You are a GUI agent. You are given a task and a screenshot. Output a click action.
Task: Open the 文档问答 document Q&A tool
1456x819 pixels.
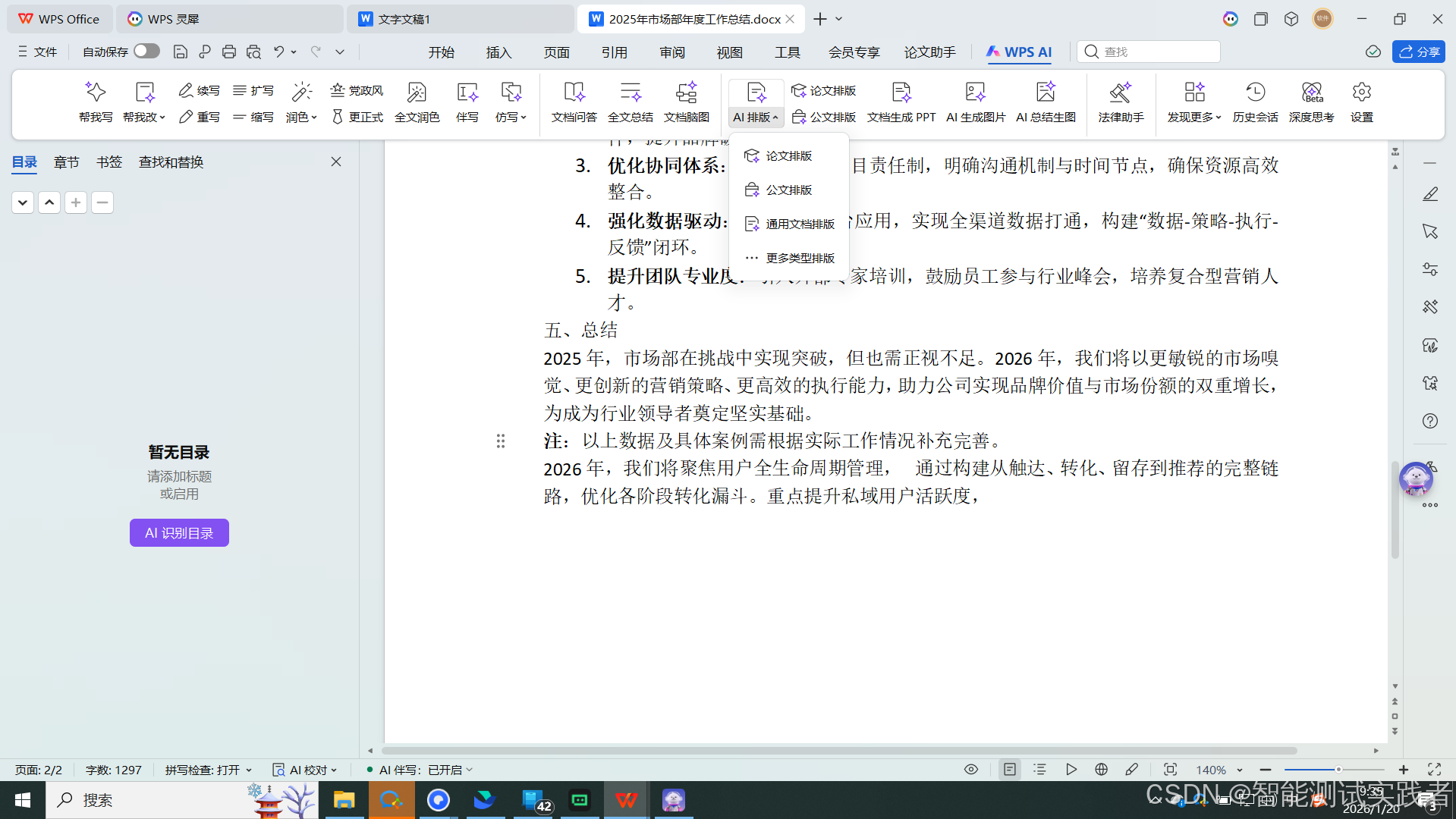574,102
